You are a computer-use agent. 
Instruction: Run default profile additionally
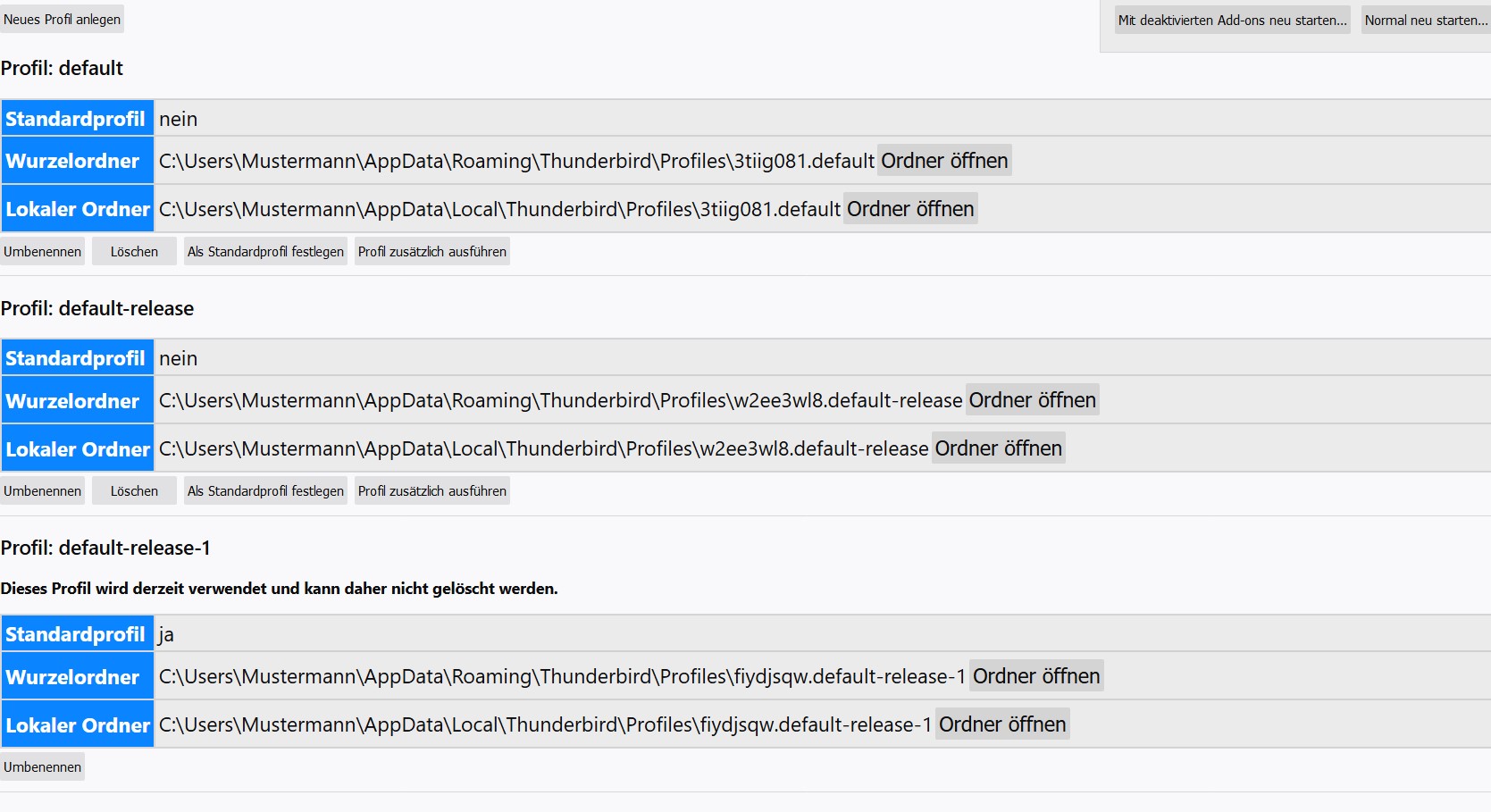pyautogui.click(x=431, y=252)
